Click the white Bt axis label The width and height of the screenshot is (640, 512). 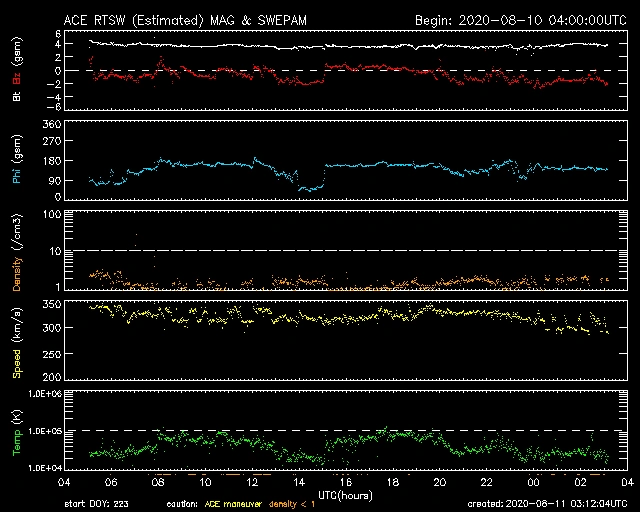click(16, 97)
